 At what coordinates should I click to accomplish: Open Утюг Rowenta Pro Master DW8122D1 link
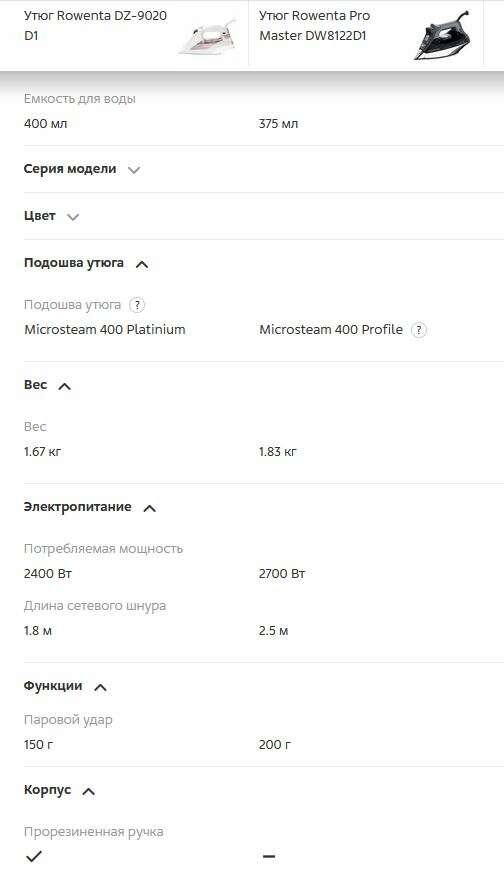[x=314, y=26]
